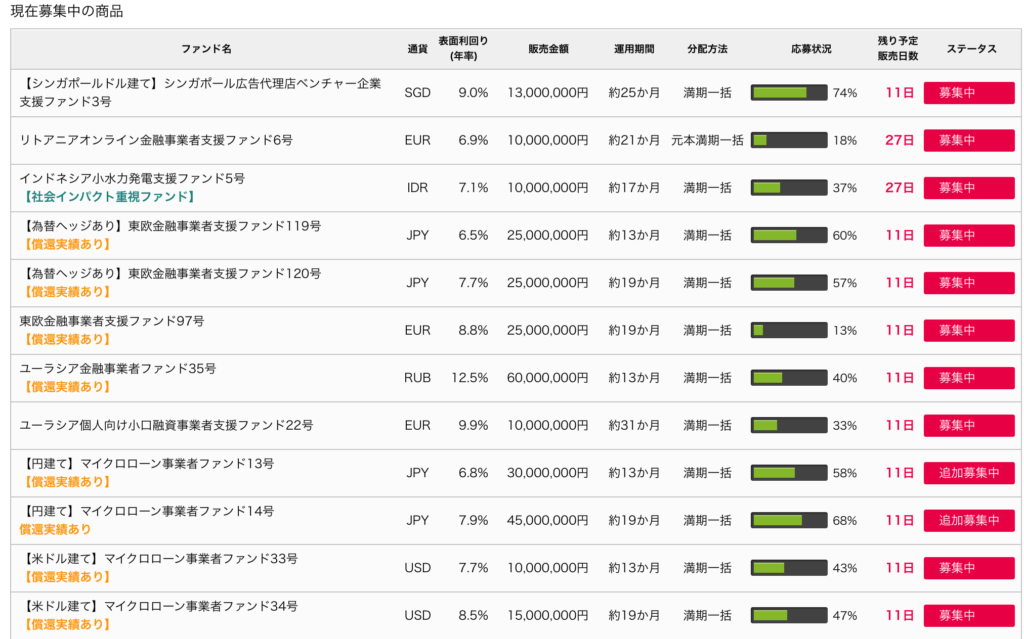Click 募集中 button for ユーラシア個人向け小口融資 fund 22号
The image size is (1024, 639).
click(968, 425)
